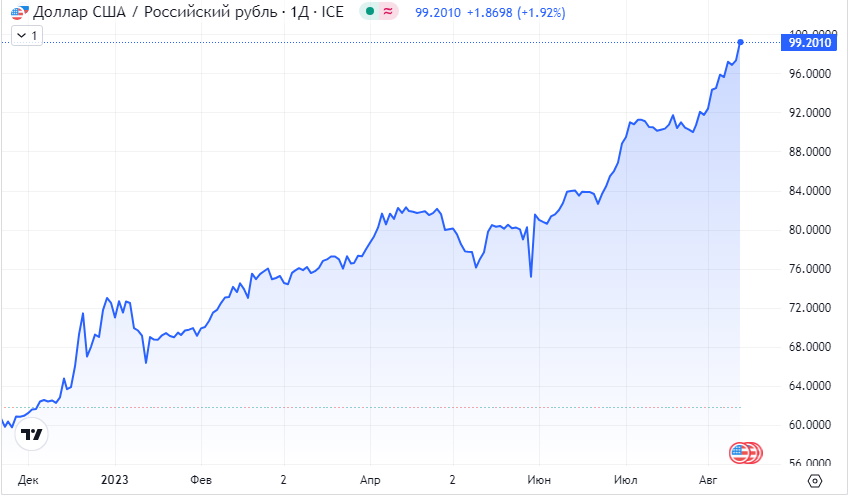Click the US flag event marker

742,453
